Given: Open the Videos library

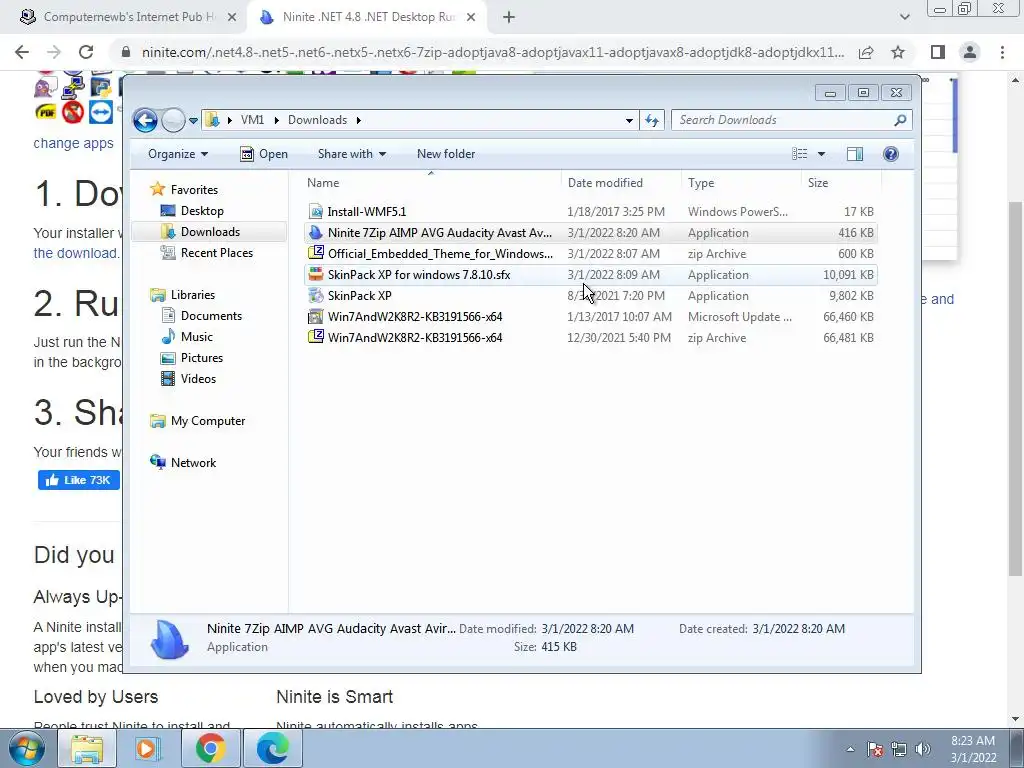Looking at the screenshot, I should pos(198,379).
